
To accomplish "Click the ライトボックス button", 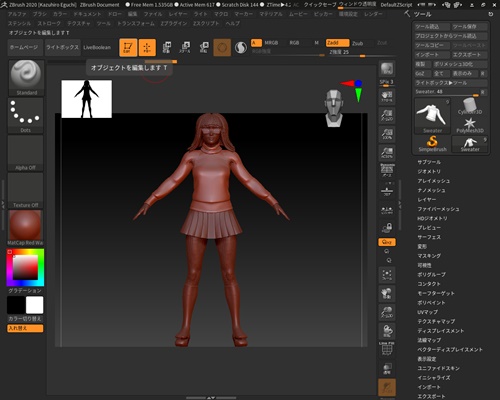I will pyautogui.click(x=62, y=47).
